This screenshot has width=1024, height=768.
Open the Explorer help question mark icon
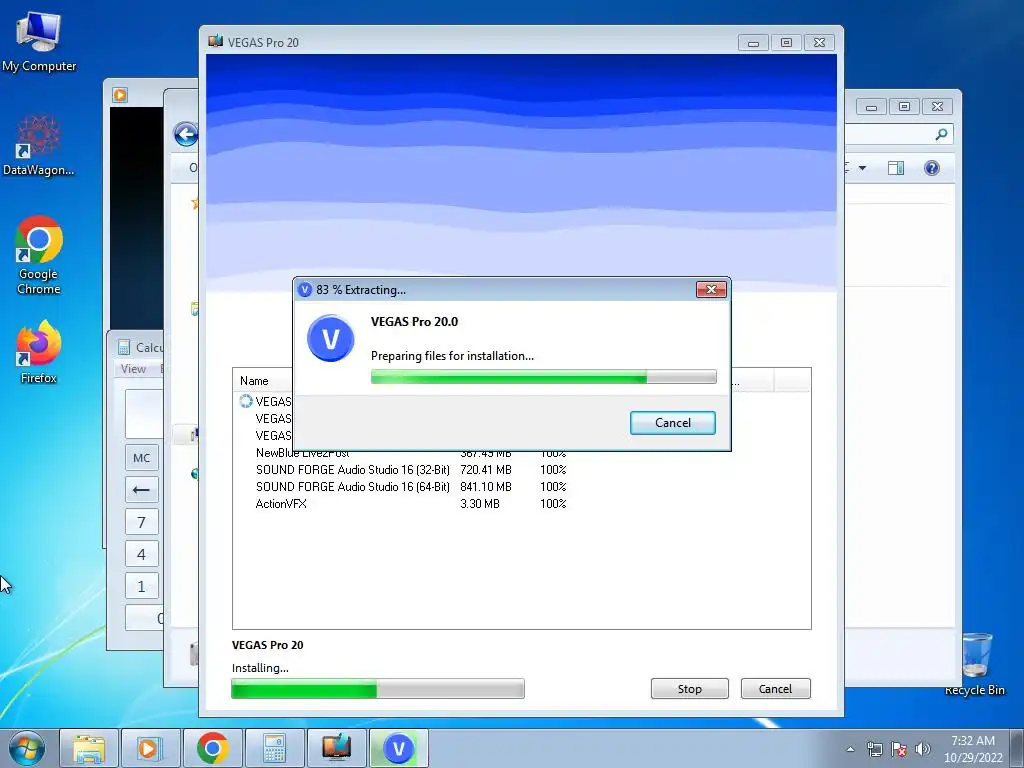[932, 168]
